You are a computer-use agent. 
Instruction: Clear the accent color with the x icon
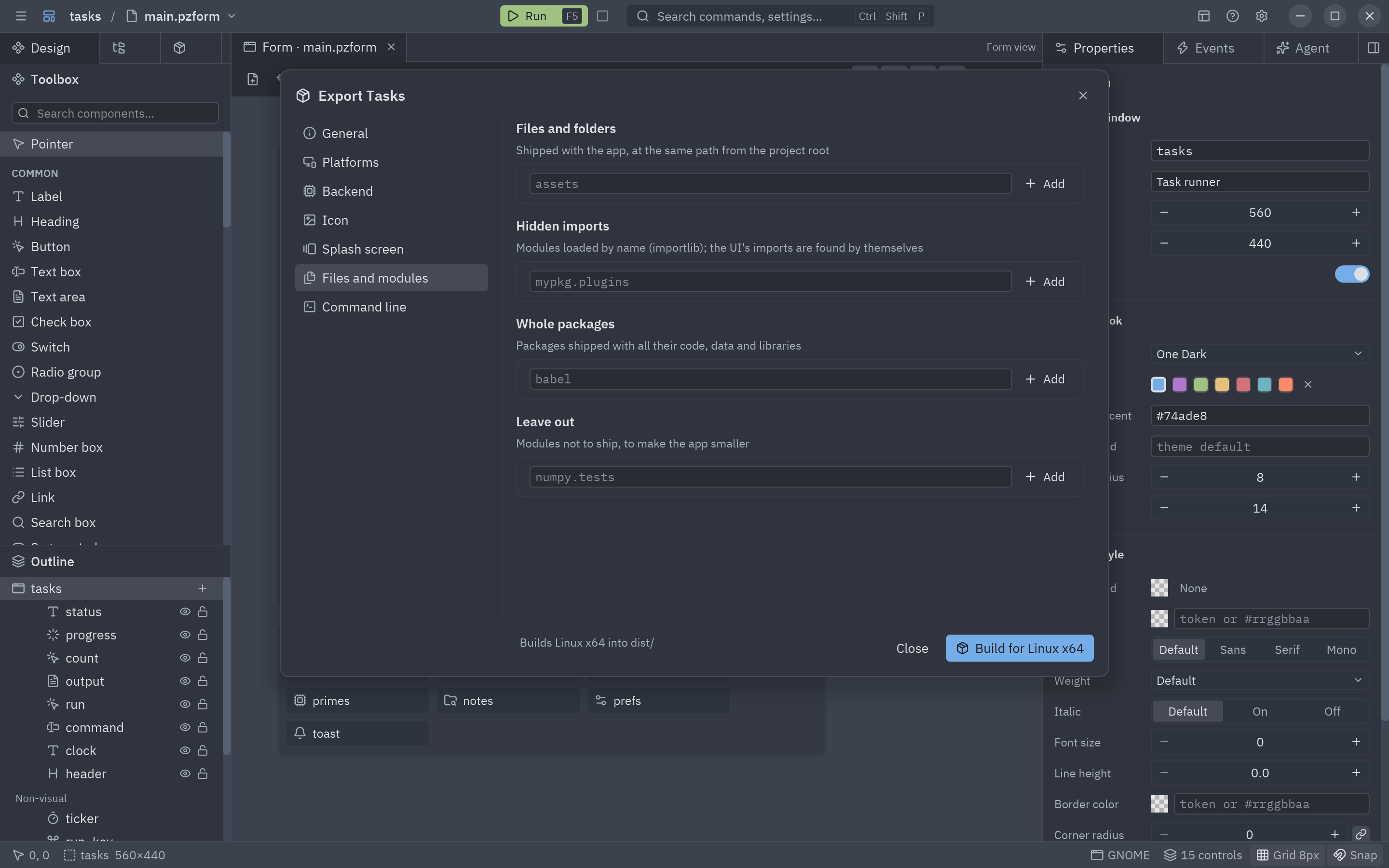click(x=1307, y=385)
